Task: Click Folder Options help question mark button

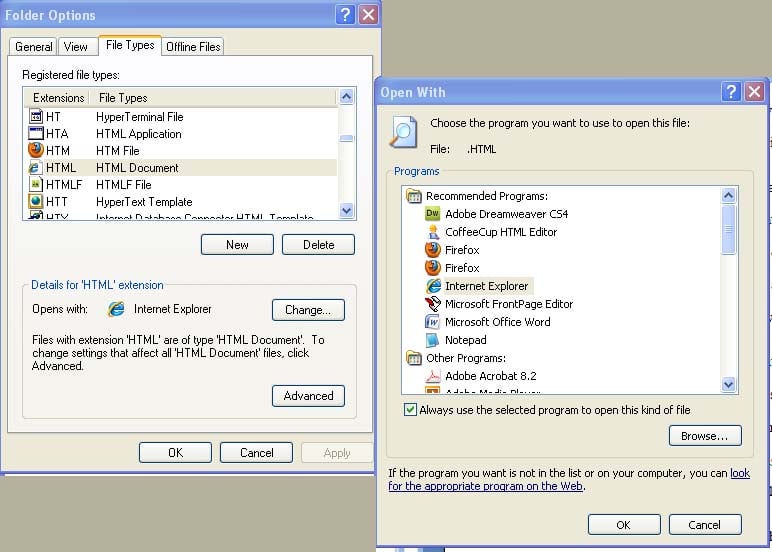Action: [345, 15]
